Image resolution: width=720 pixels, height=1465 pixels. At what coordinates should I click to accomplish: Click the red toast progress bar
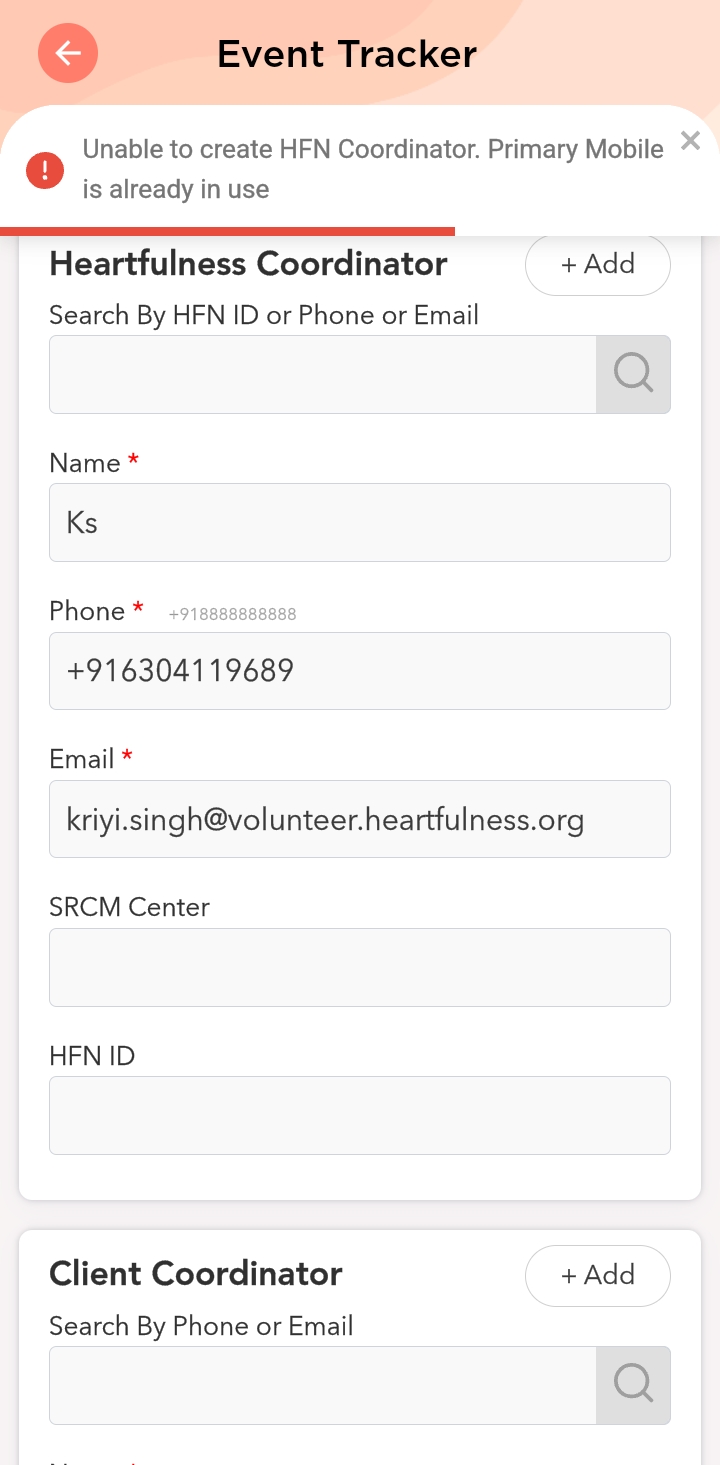click(228, 231)
